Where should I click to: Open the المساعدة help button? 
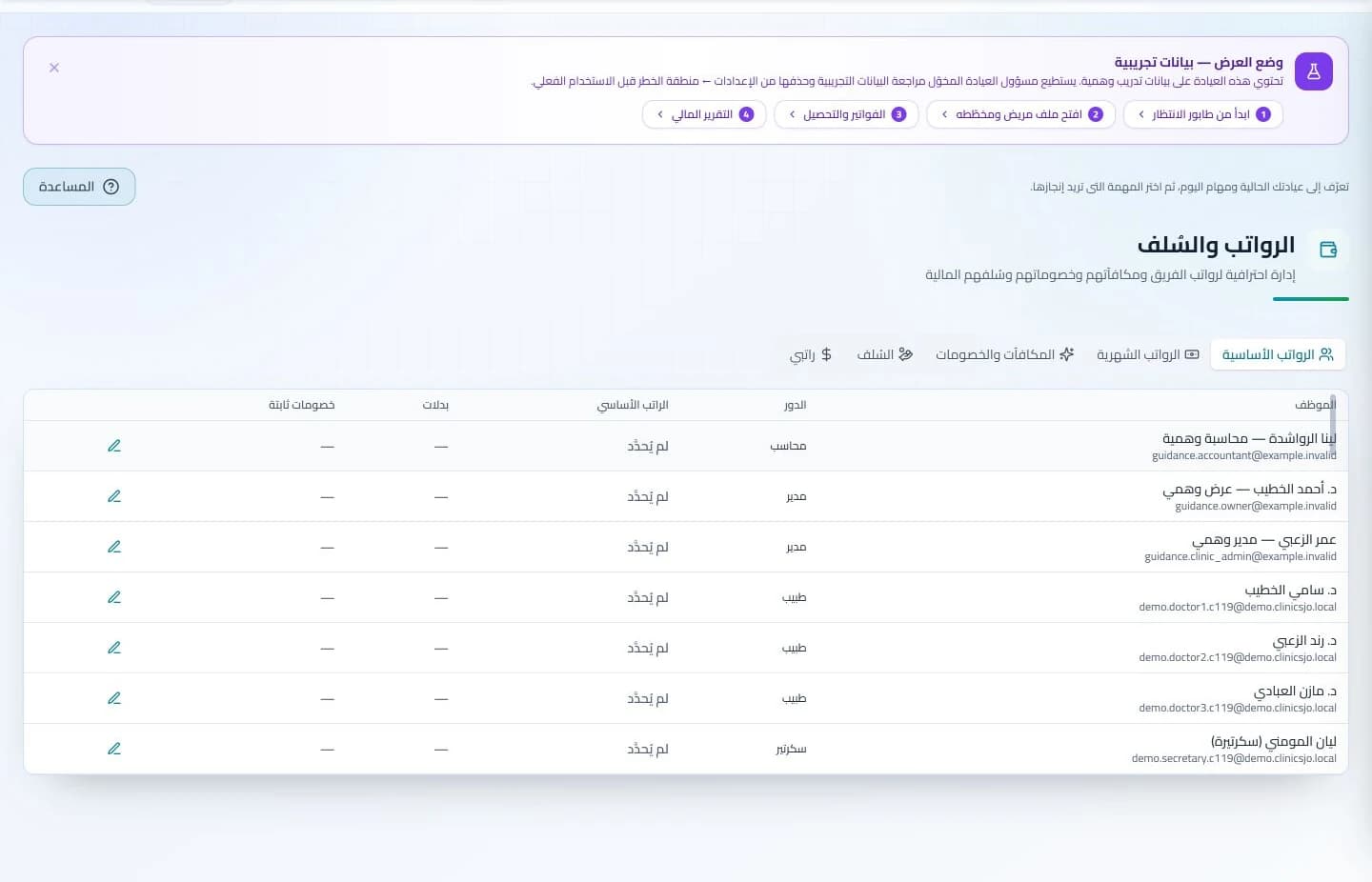79,187
